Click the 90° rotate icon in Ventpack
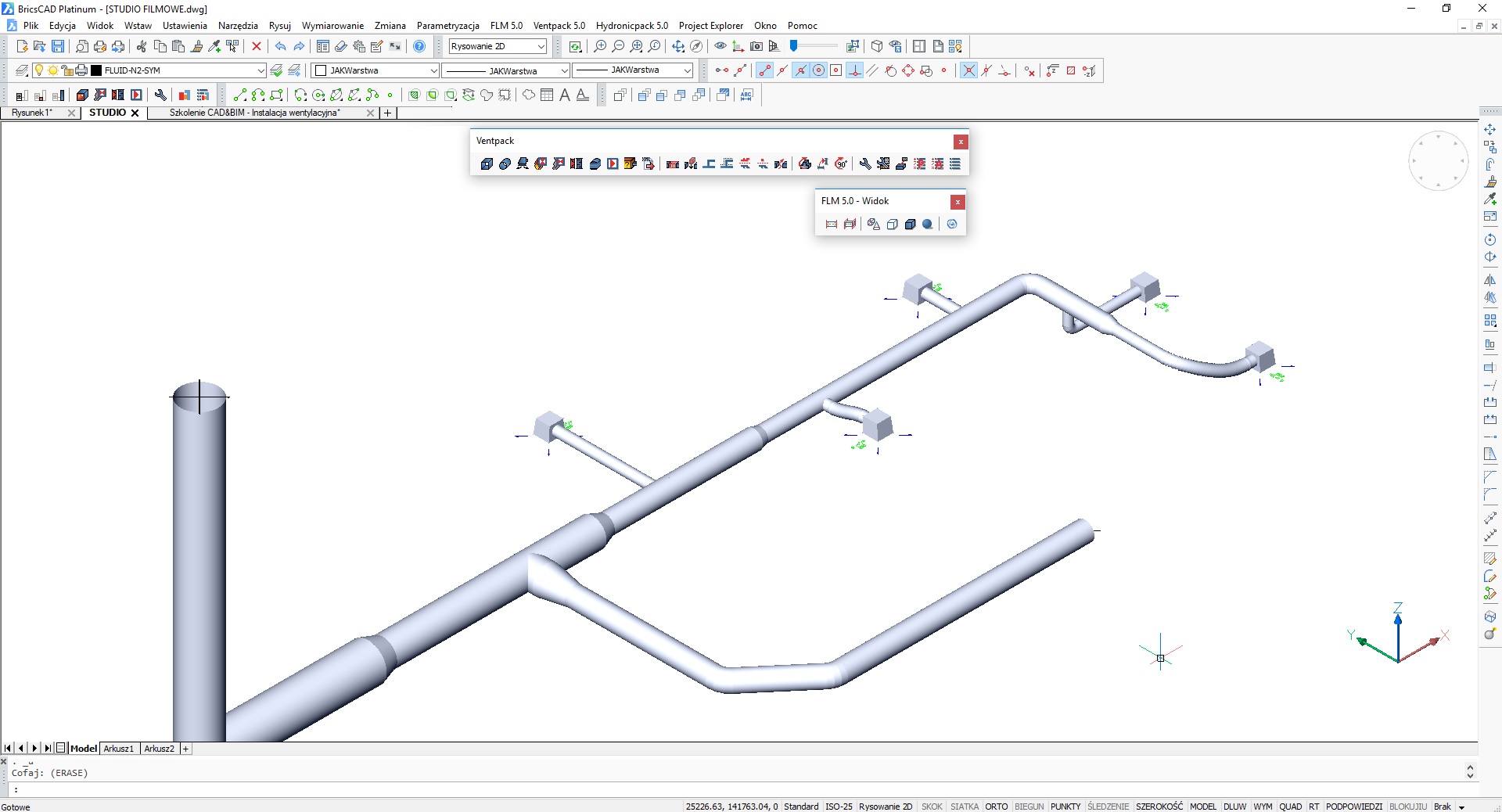Viewport: 1502px width, 812px height. point(841,163)
